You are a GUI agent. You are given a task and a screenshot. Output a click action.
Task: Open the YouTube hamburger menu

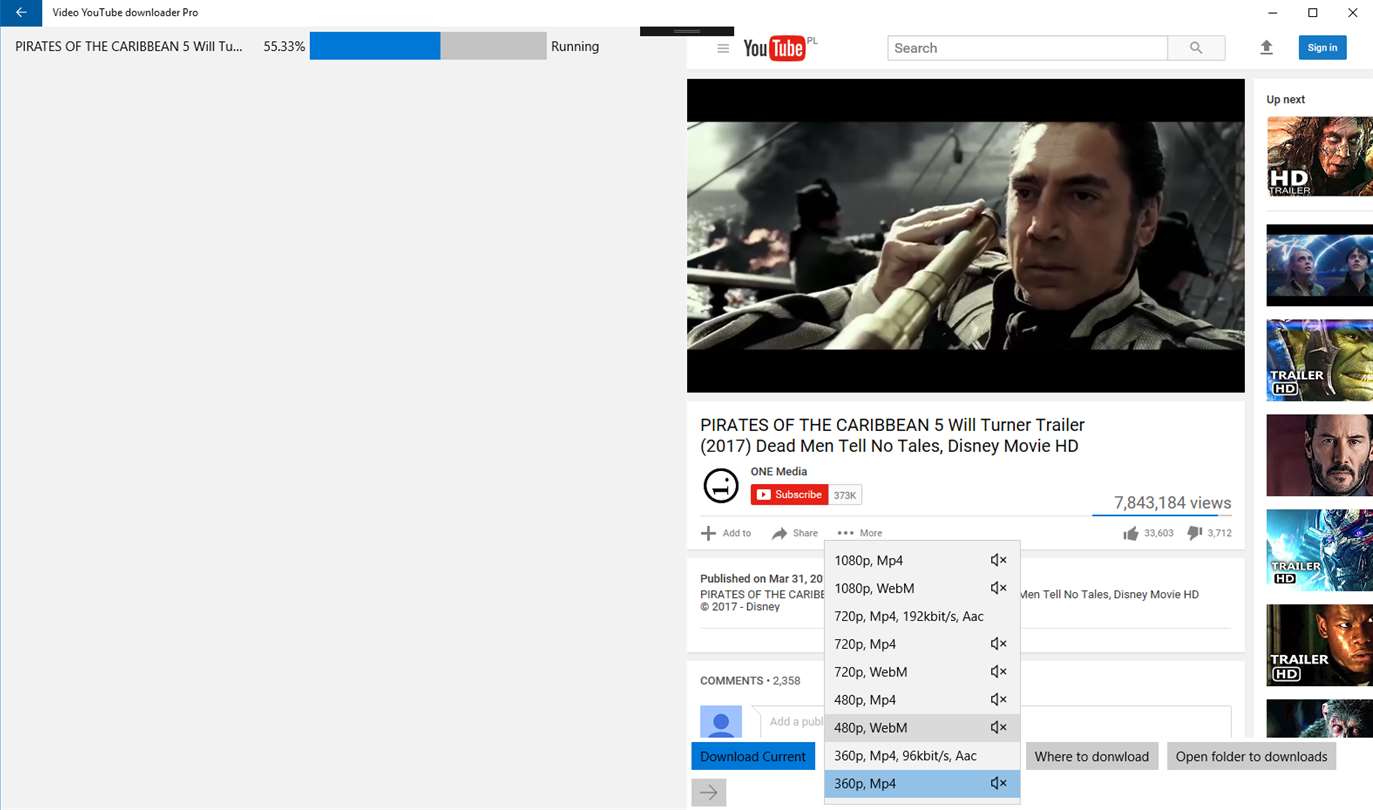coord(723,48)
